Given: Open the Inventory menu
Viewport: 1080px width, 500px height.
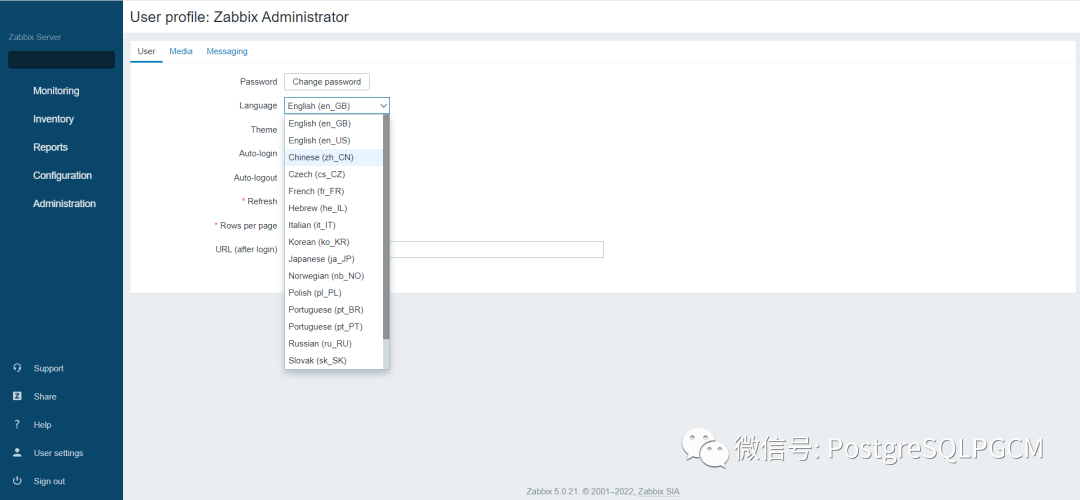Looking at the screenshot, I should point(53,119).
